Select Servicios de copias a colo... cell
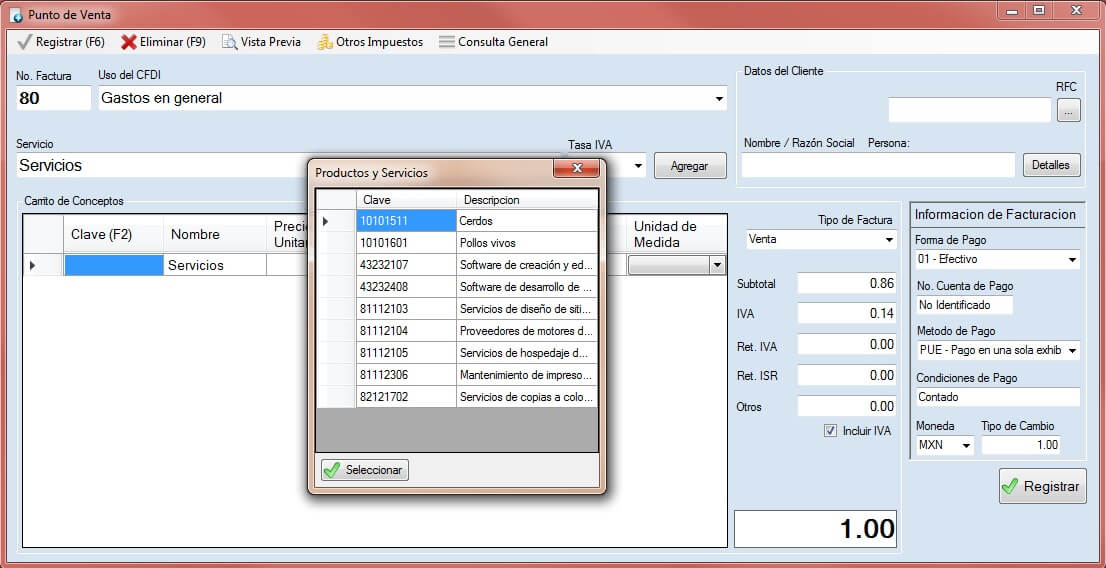This screenshot has height=568, width=1106. 527,397
